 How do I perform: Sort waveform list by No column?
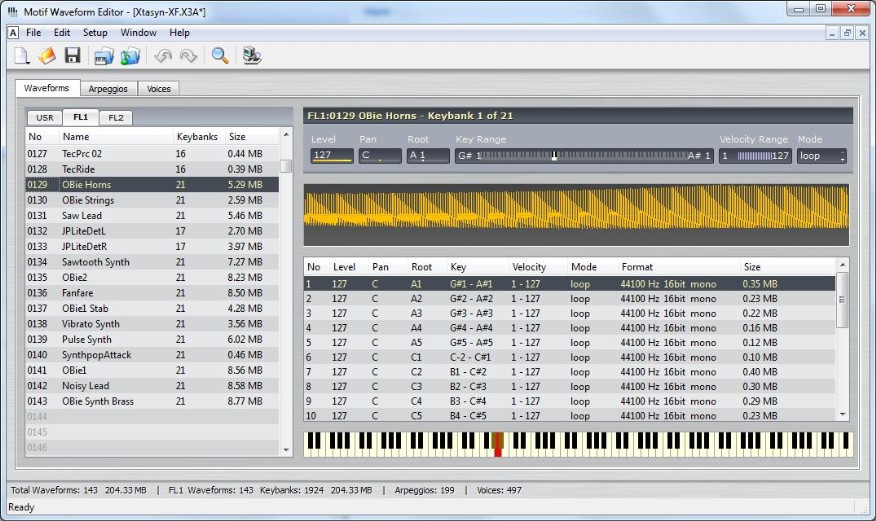(x=42, y=137)
